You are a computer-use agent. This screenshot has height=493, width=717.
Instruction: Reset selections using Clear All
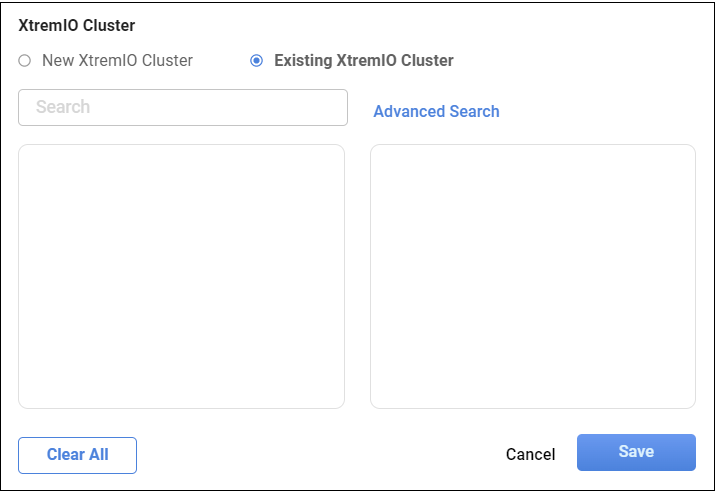pyautogui.click(x=77, y=455)
